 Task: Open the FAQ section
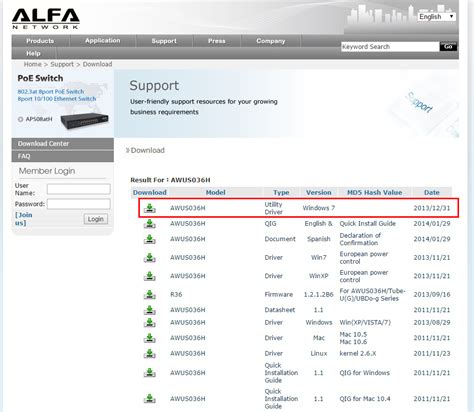63,156
